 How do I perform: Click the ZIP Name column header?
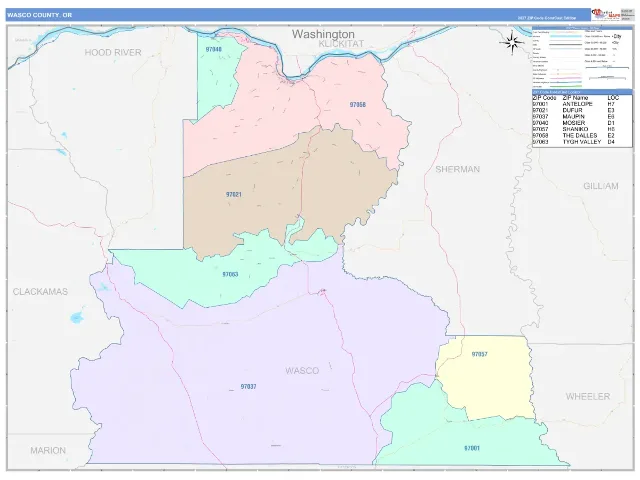[x=575, y=98]
